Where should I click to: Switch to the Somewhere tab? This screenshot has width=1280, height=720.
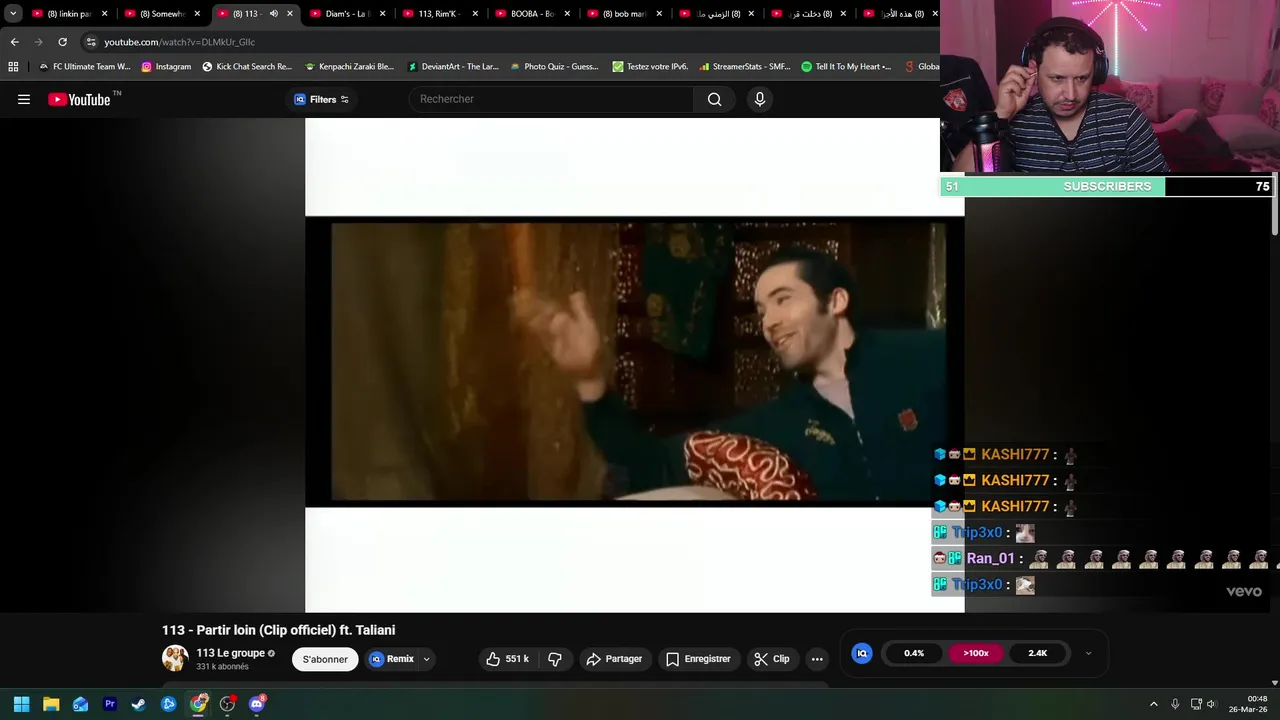tap(163, 14)
